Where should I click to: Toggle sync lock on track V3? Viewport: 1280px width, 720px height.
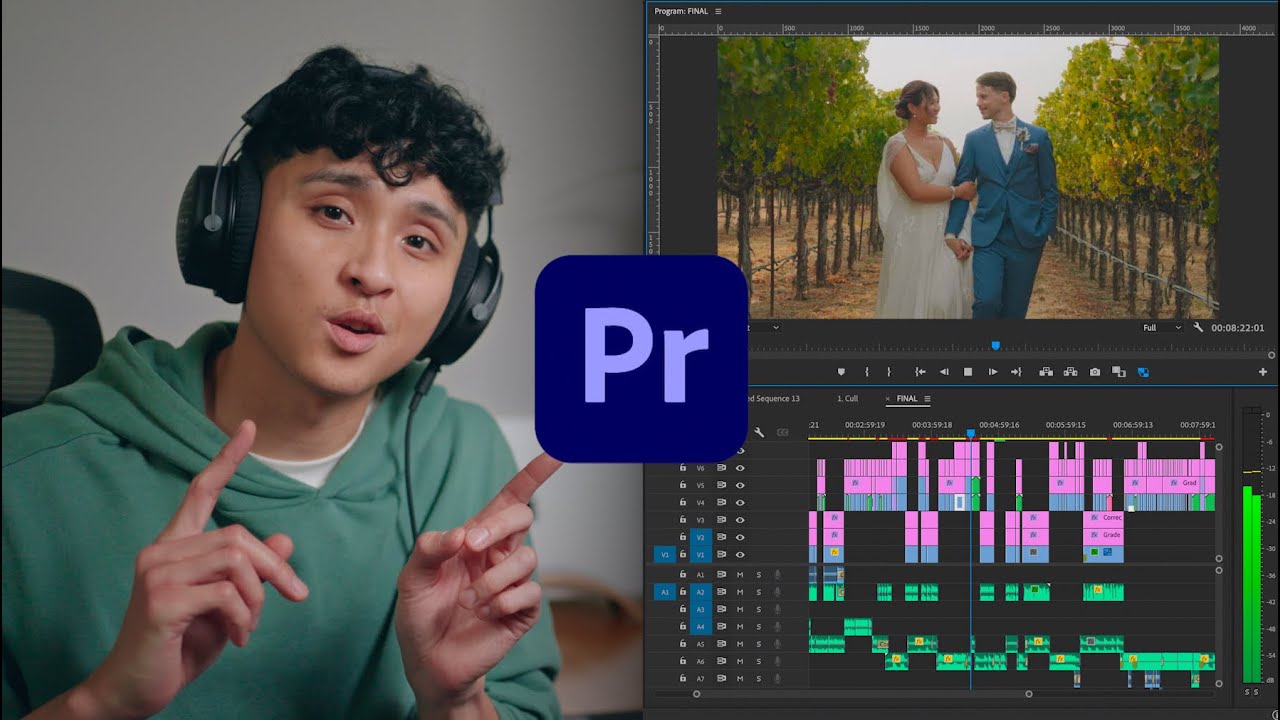click(721, 519)
